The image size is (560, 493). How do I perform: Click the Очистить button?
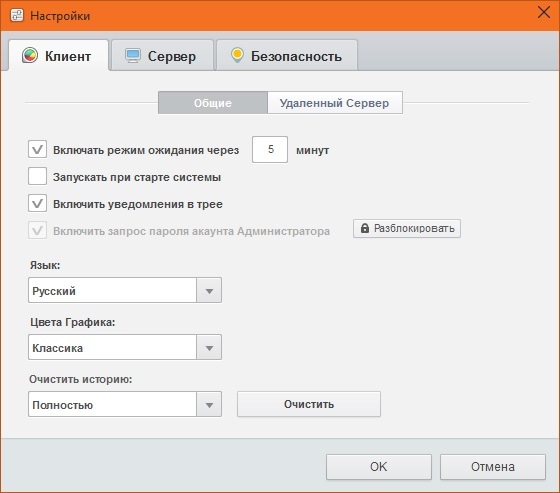tap(309, 404)
